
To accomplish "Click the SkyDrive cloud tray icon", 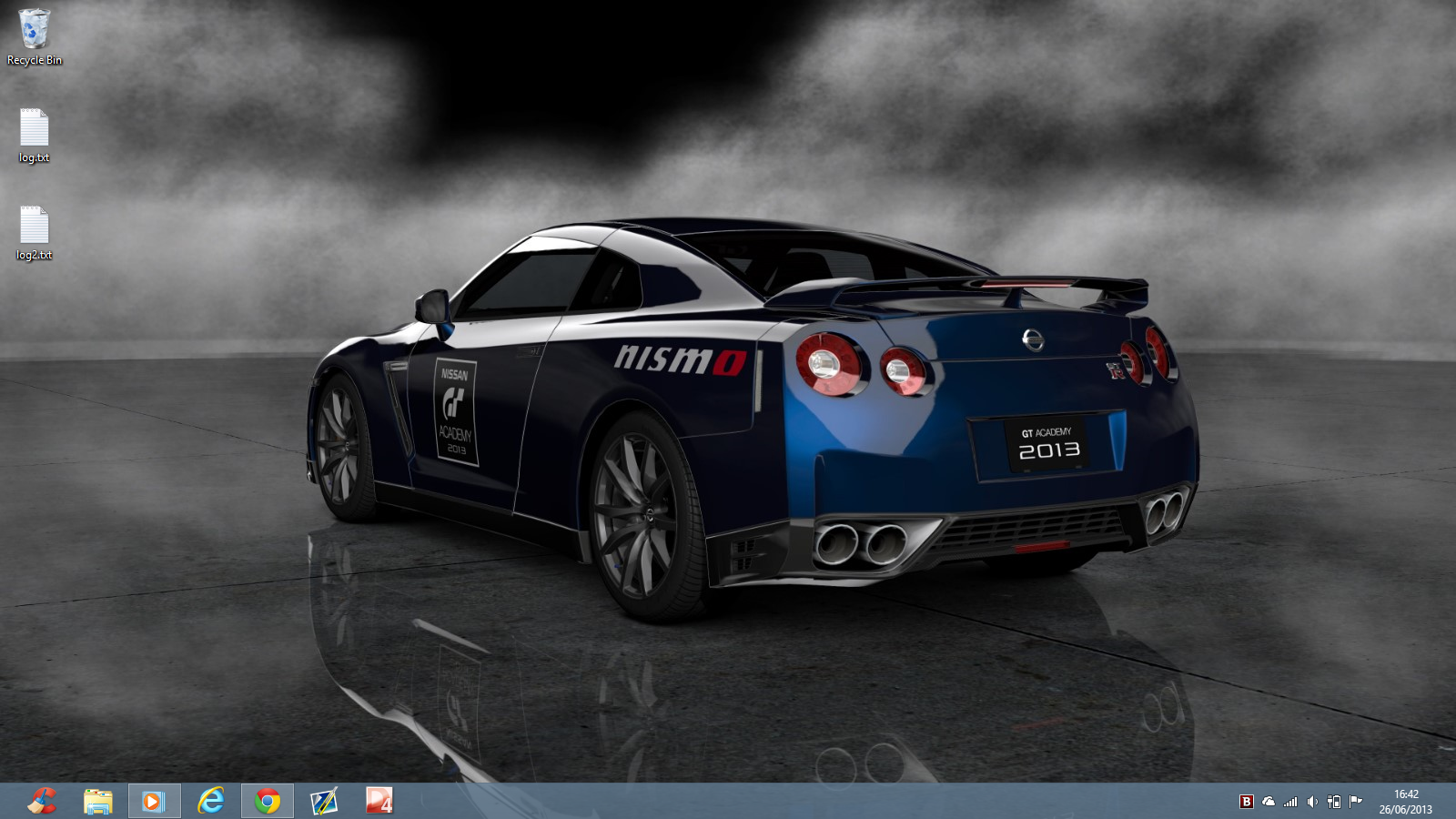I will 1269,802.
